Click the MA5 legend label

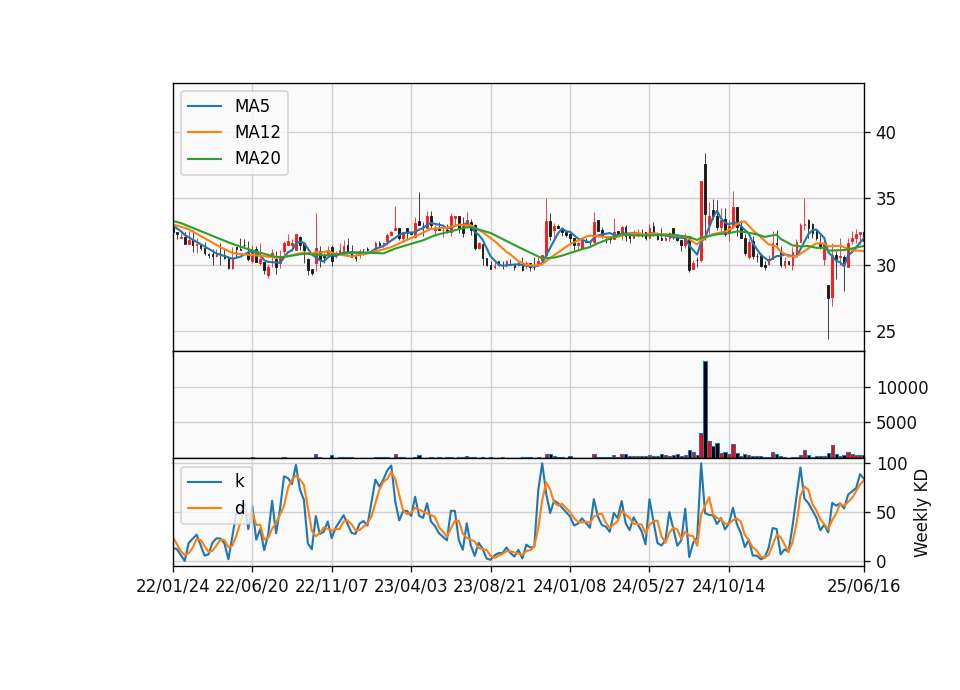tap(252, 106)
